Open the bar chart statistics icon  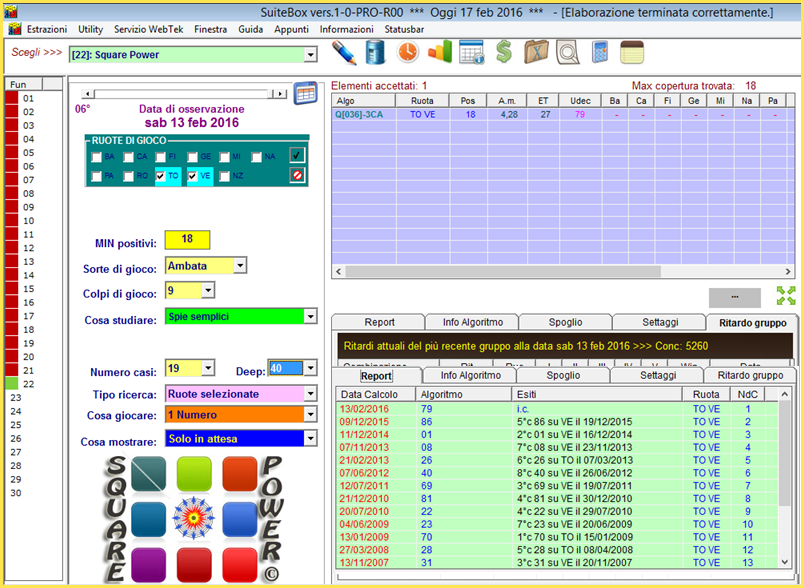click(x=440, y=52)
